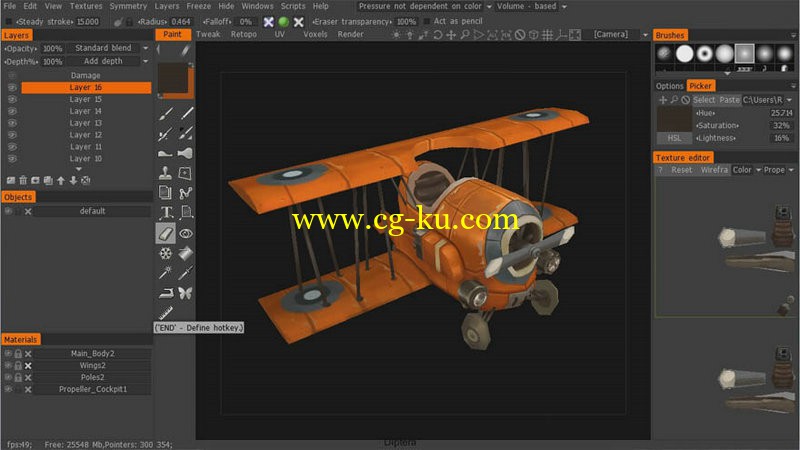Select the butterfly symmetry tool icon
800x450 pixels.
185,293
